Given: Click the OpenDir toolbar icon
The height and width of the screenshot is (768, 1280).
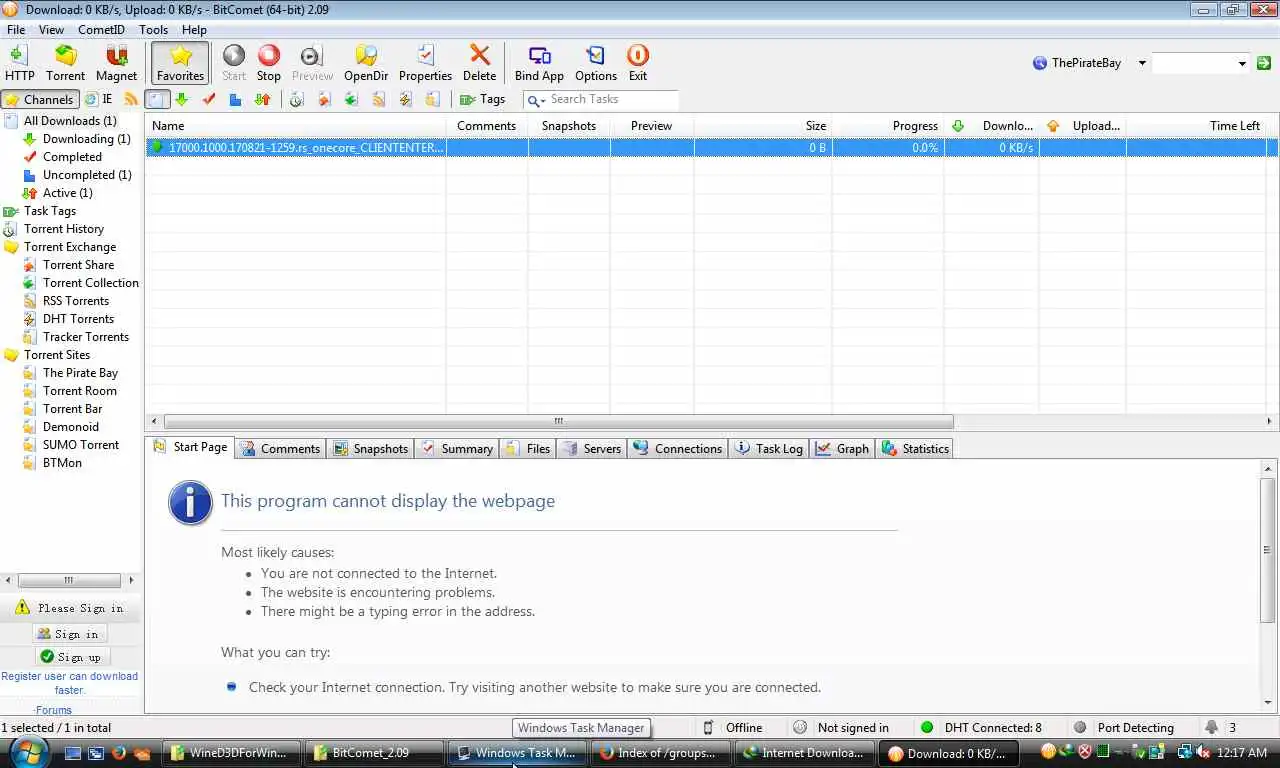Looking at the screenshot, I should click(366, 62).
